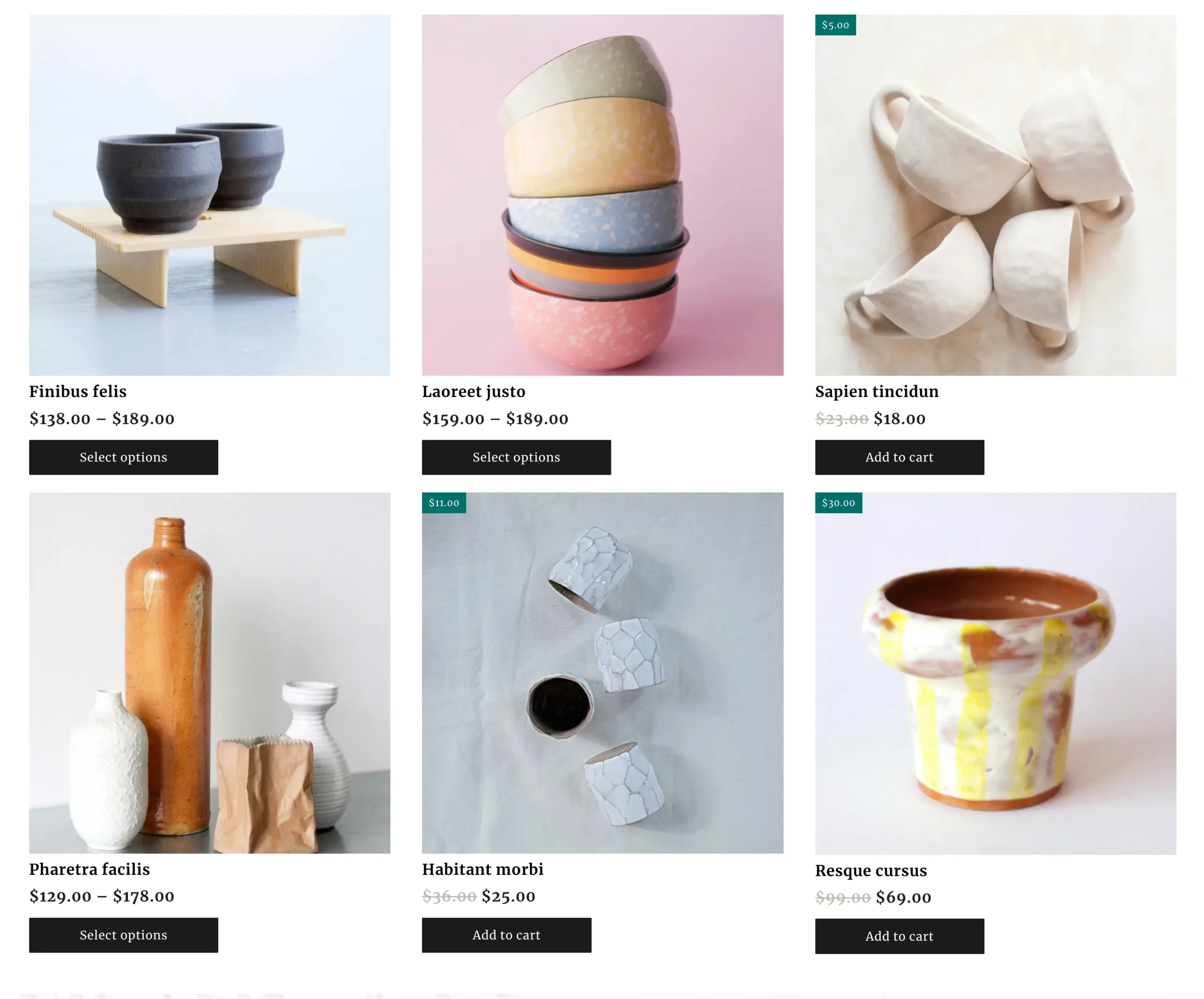
Task: Click Select options for Pharetra facilis
Action: 123,935
